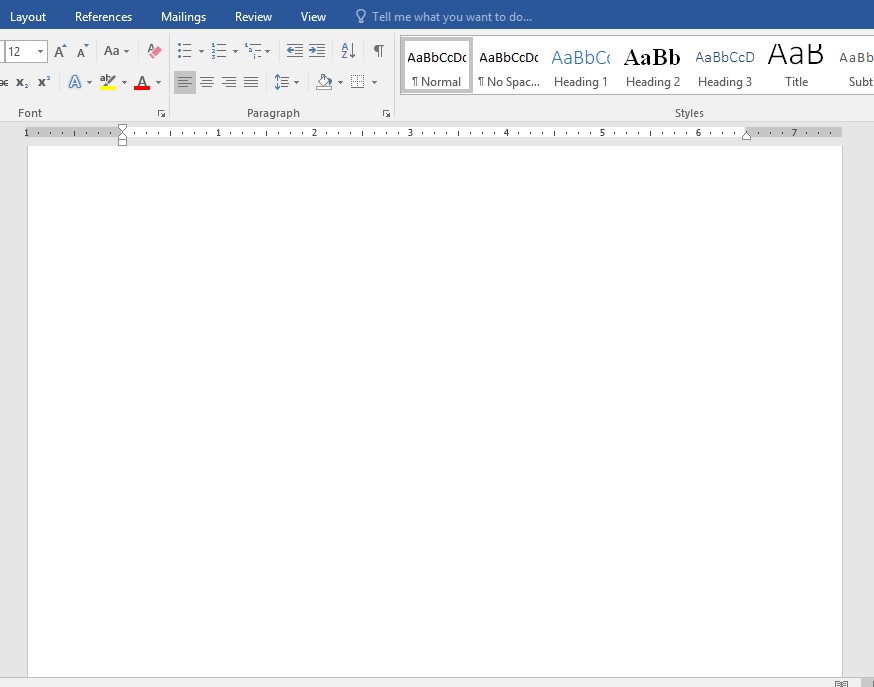
Task: Click the right indent marker on ruler
Action: [x=746, y=135]
